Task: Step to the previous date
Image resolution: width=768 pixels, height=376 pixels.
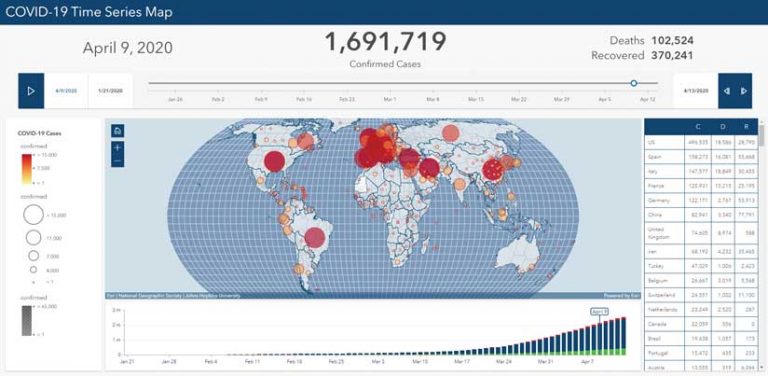Action: pos(727,91)
